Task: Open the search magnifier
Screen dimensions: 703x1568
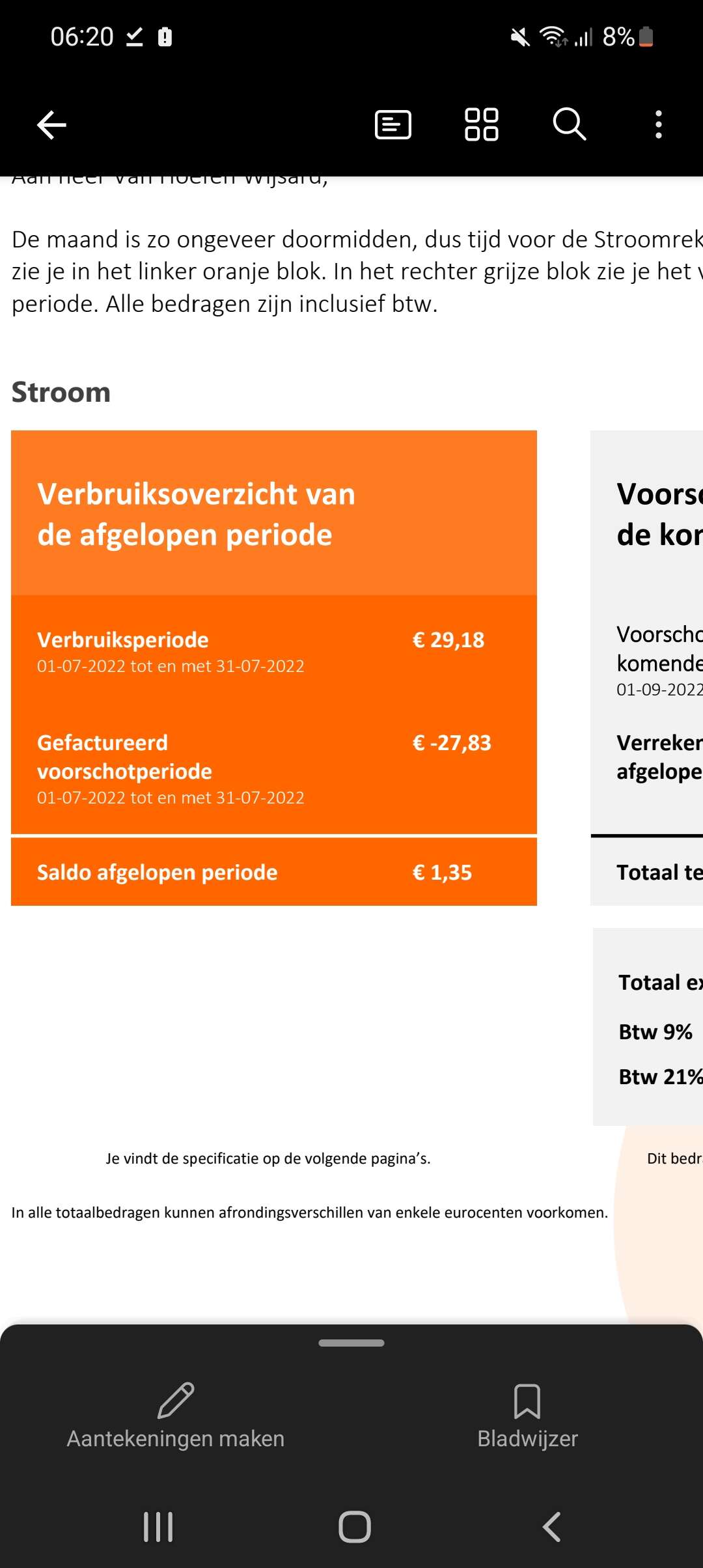Action: pyautogui.click(x=570, y=124)
